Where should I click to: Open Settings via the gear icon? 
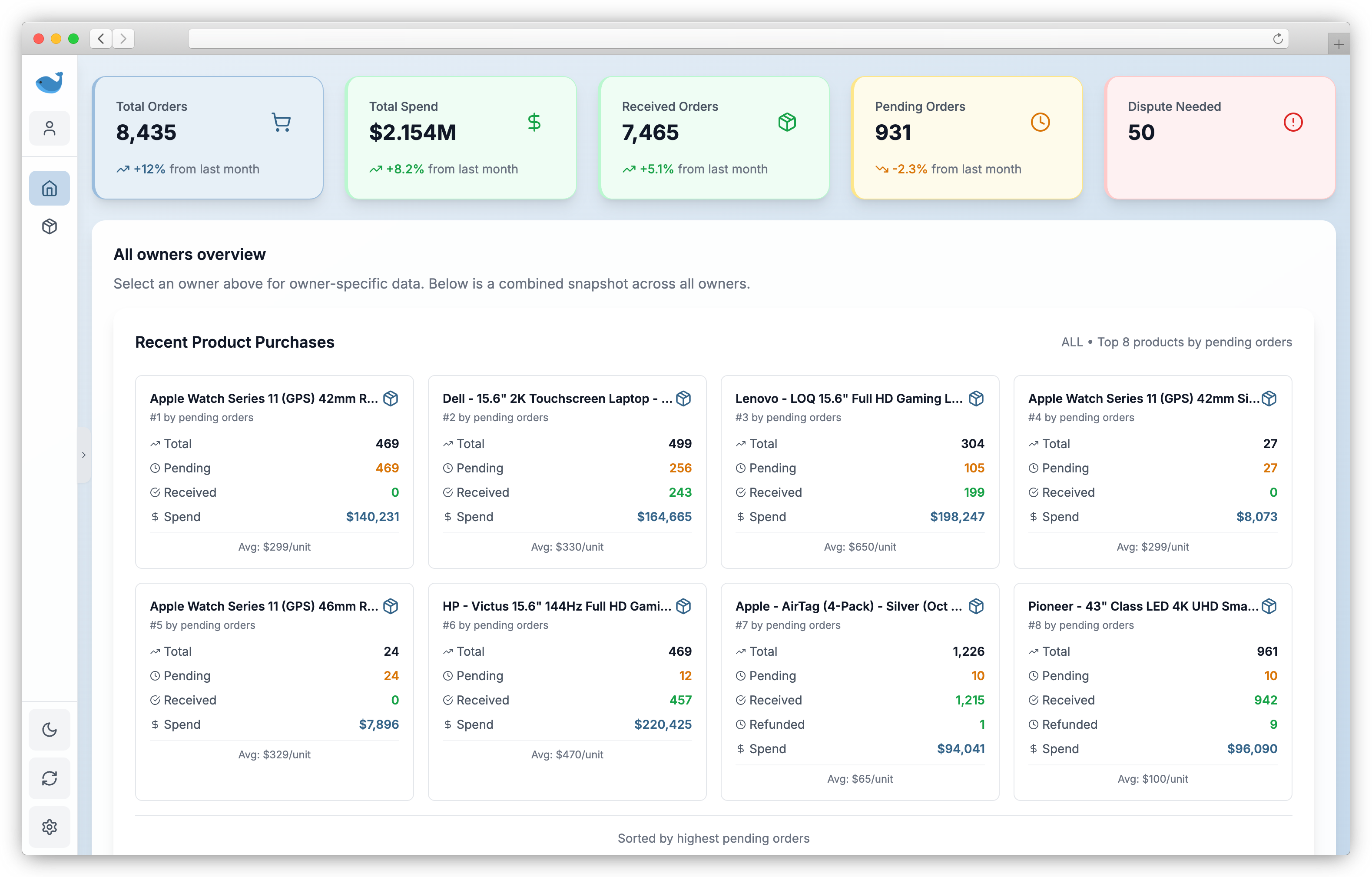click(50, 827)
